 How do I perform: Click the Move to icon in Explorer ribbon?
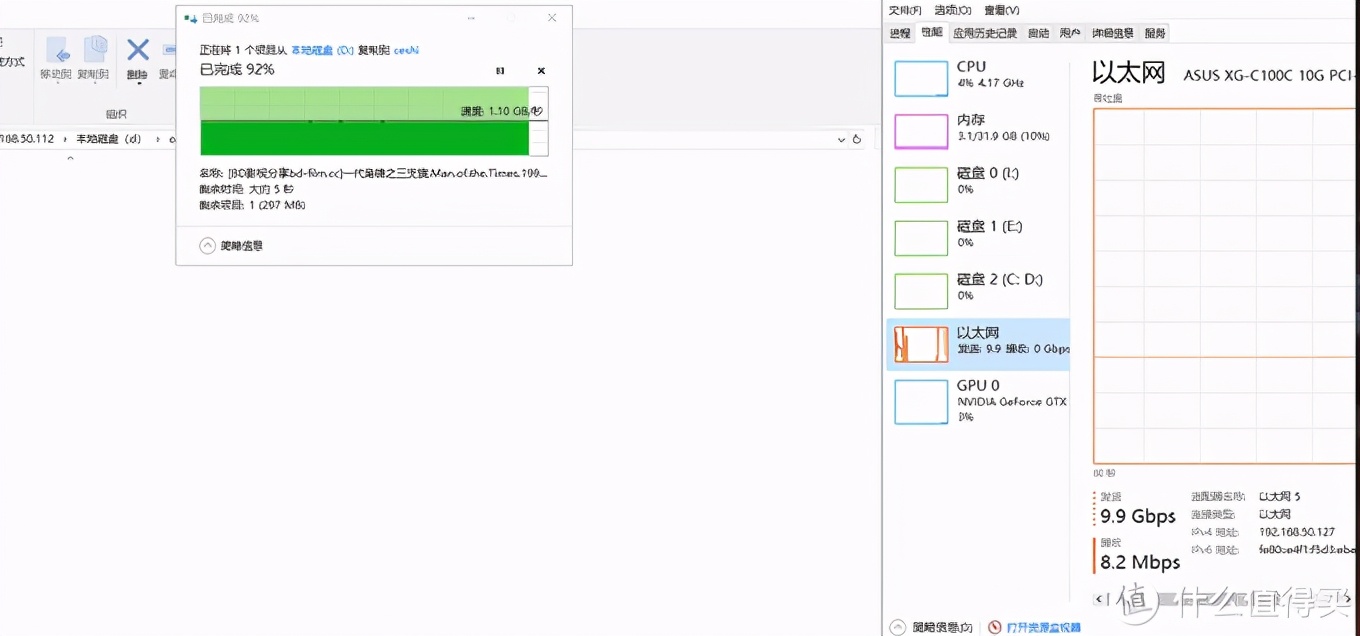pyautogui.click(x=56, y=50)
